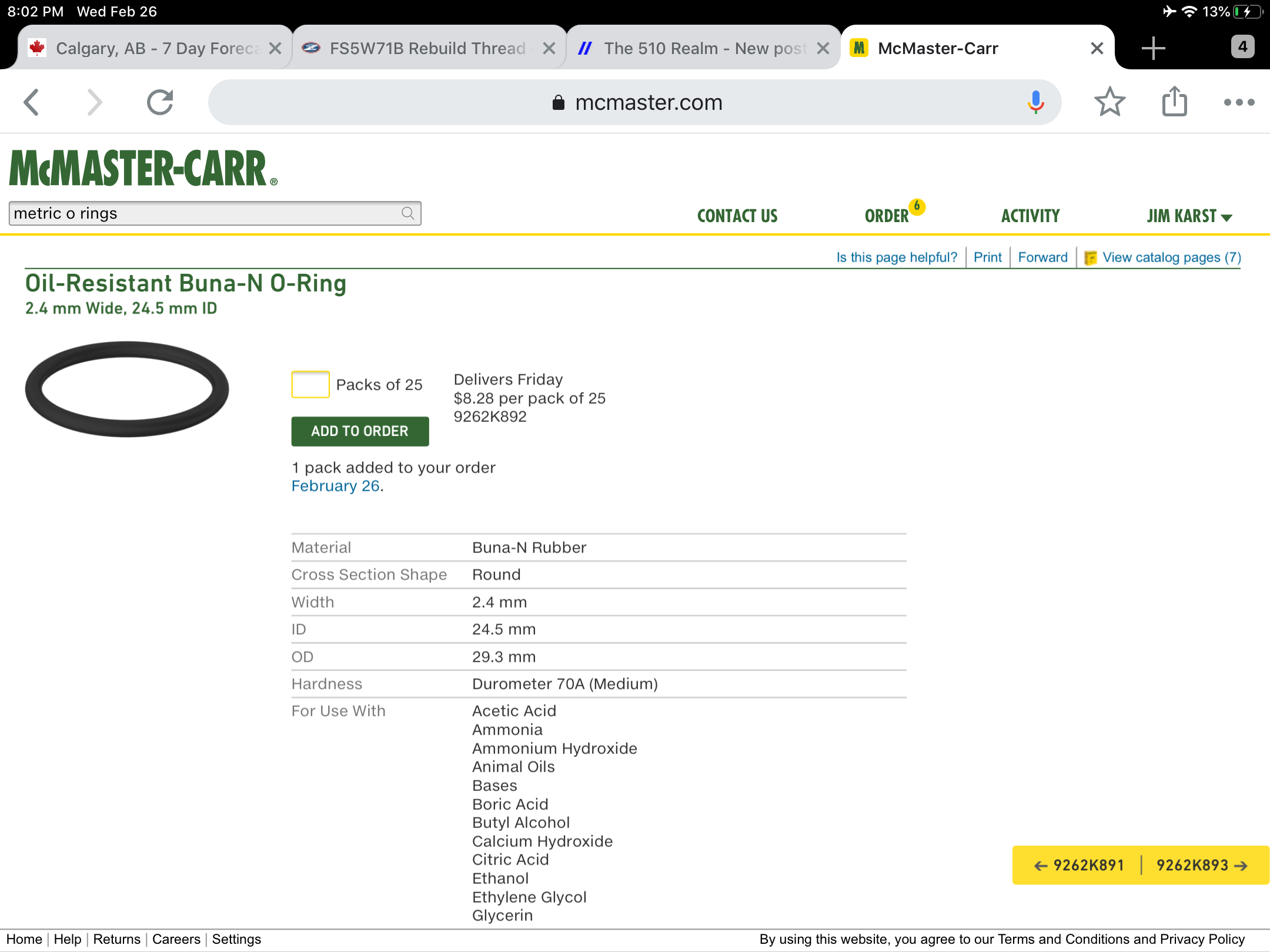Open a new tab with the plus icon

tap(1153, 48)
